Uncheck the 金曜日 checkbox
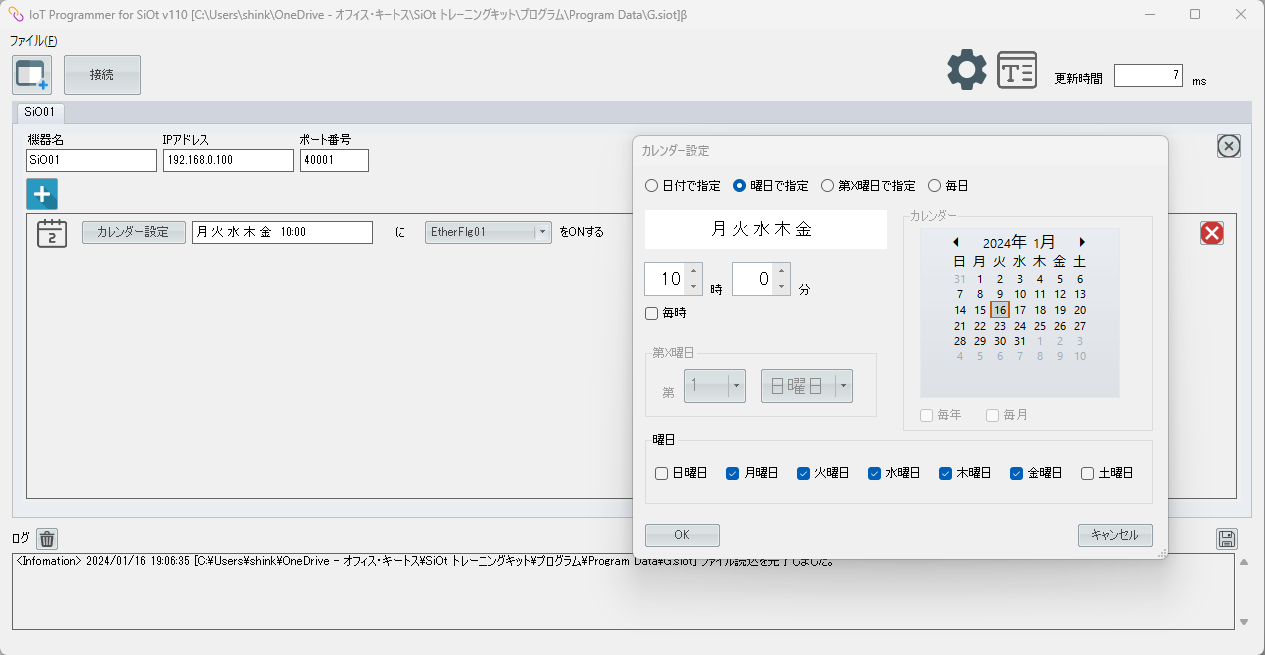The image size is (1265, 655). (1016, 474)
